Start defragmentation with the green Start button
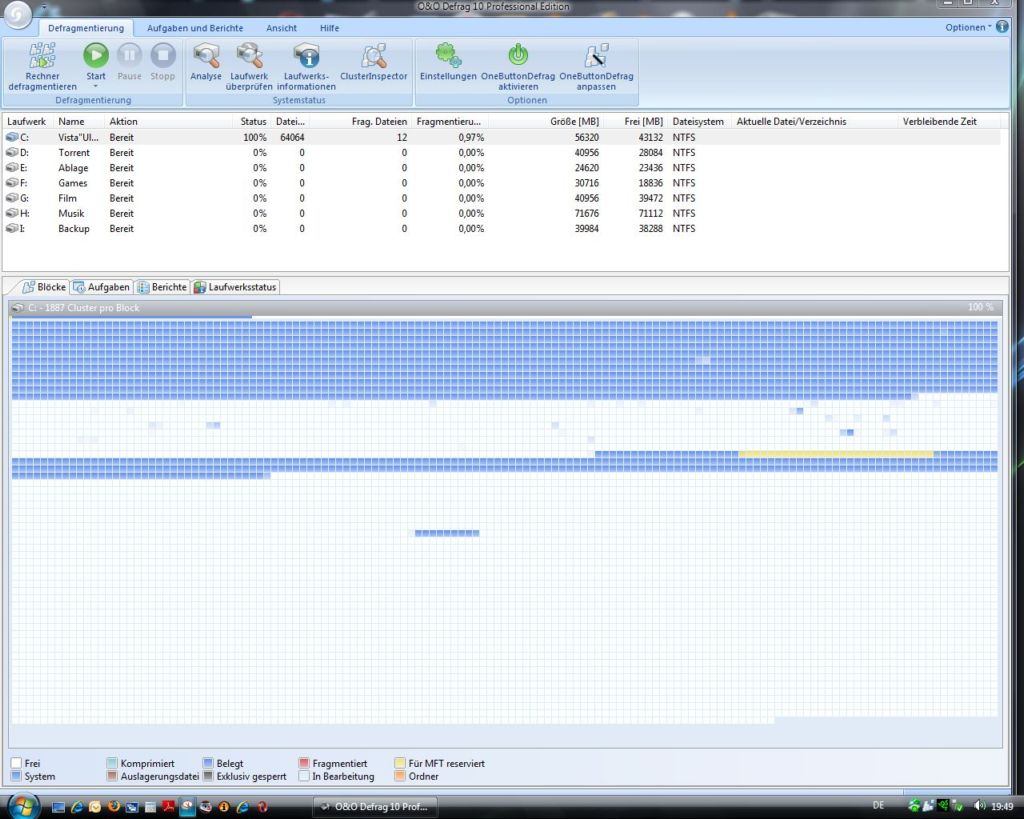 pyautogui.click(x=96, y=56)
